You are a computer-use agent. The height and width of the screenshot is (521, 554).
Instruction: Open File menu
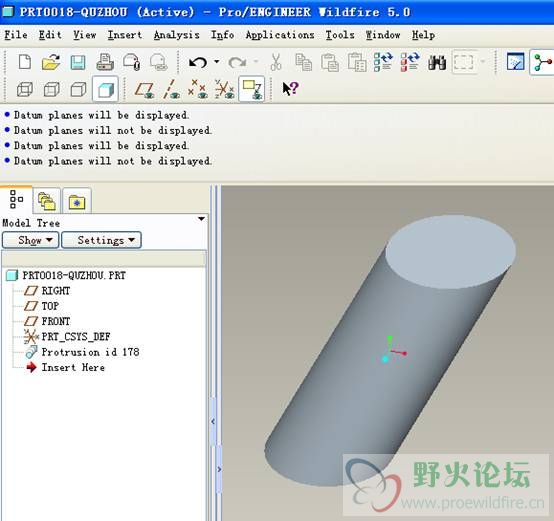16,35
